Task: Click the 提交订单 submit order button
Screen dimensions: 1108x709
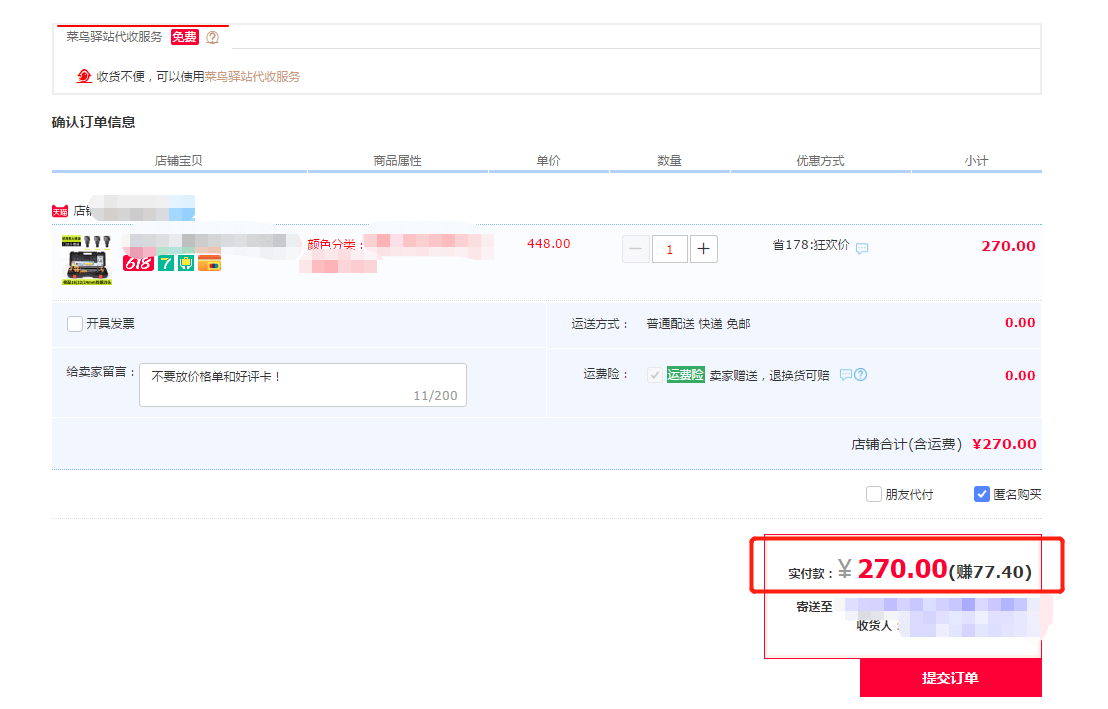Action: point(950,678)
